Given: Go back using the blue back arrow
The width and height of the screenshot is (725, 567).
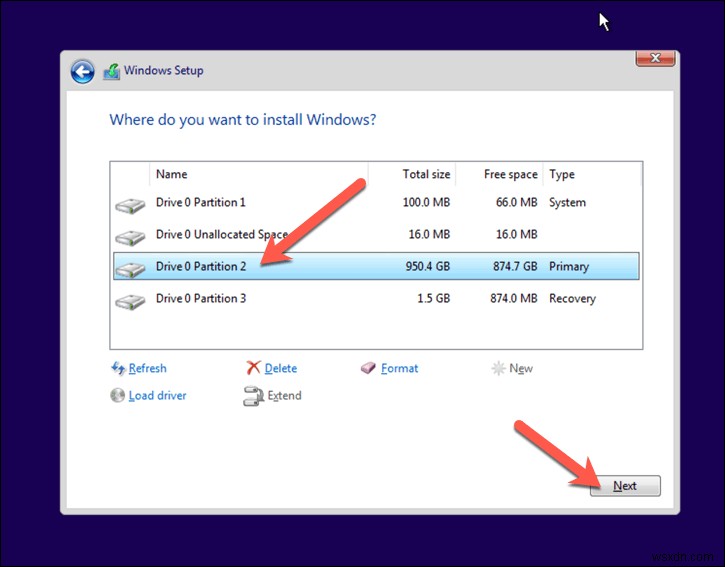Looking at the screenshot, I should [82, 72].
